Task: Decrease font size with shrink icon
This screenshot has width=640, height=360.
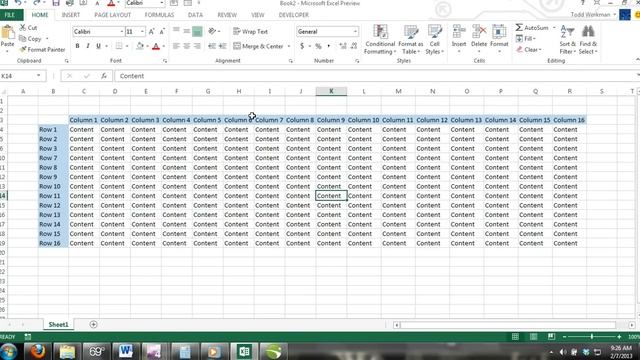Action: (162, 31)
